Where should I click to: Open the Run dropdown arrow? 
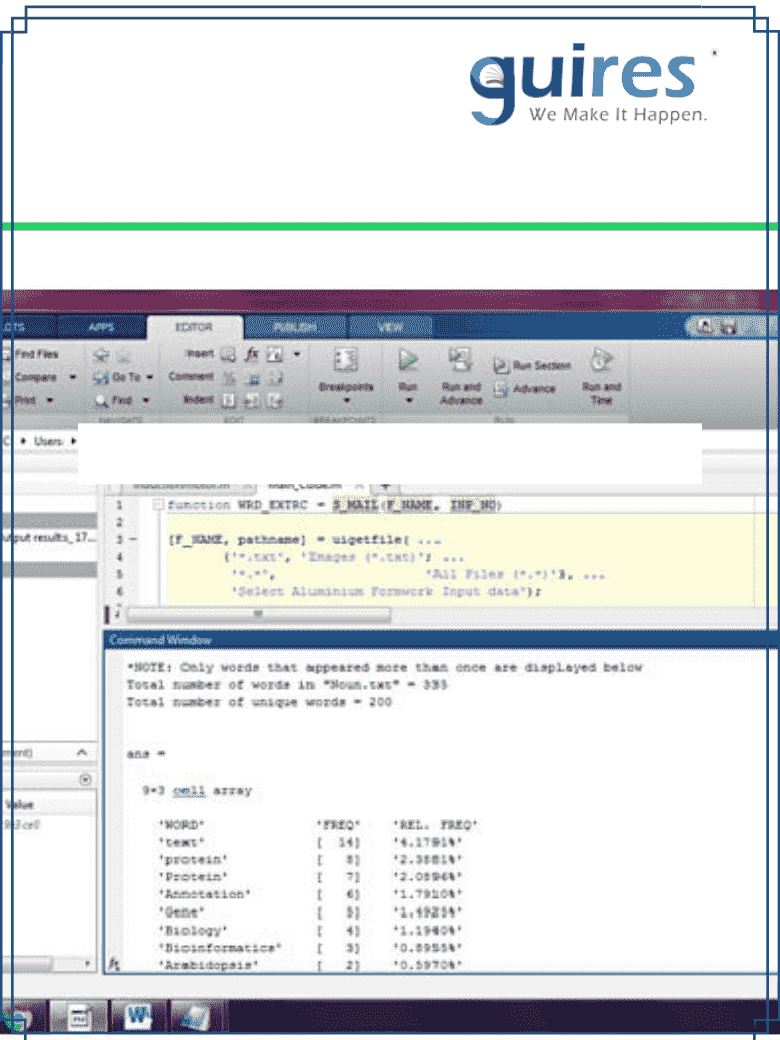[x=409, y=401]
